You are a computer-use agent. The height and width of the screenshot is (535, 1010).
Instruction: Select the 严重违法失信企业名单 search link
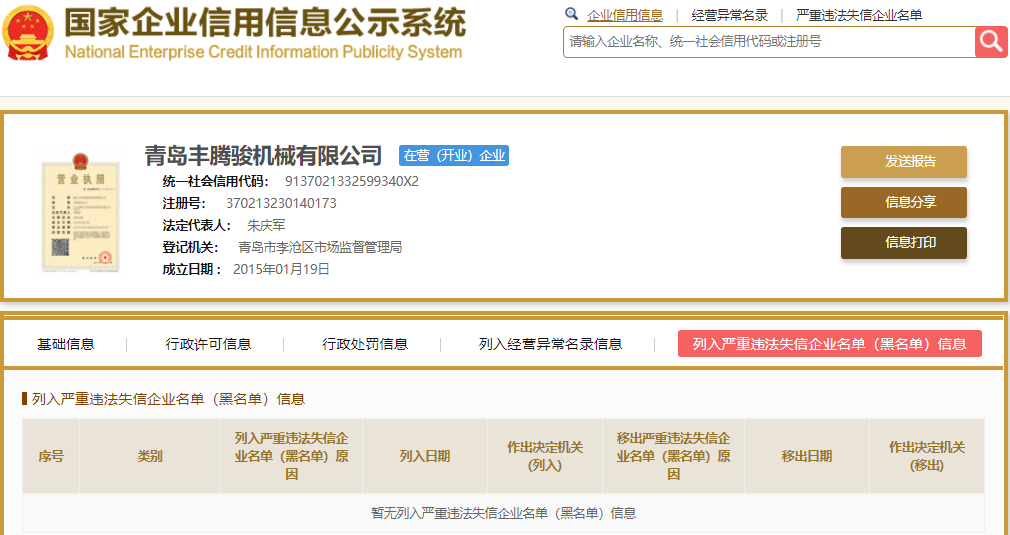[859, 15]
